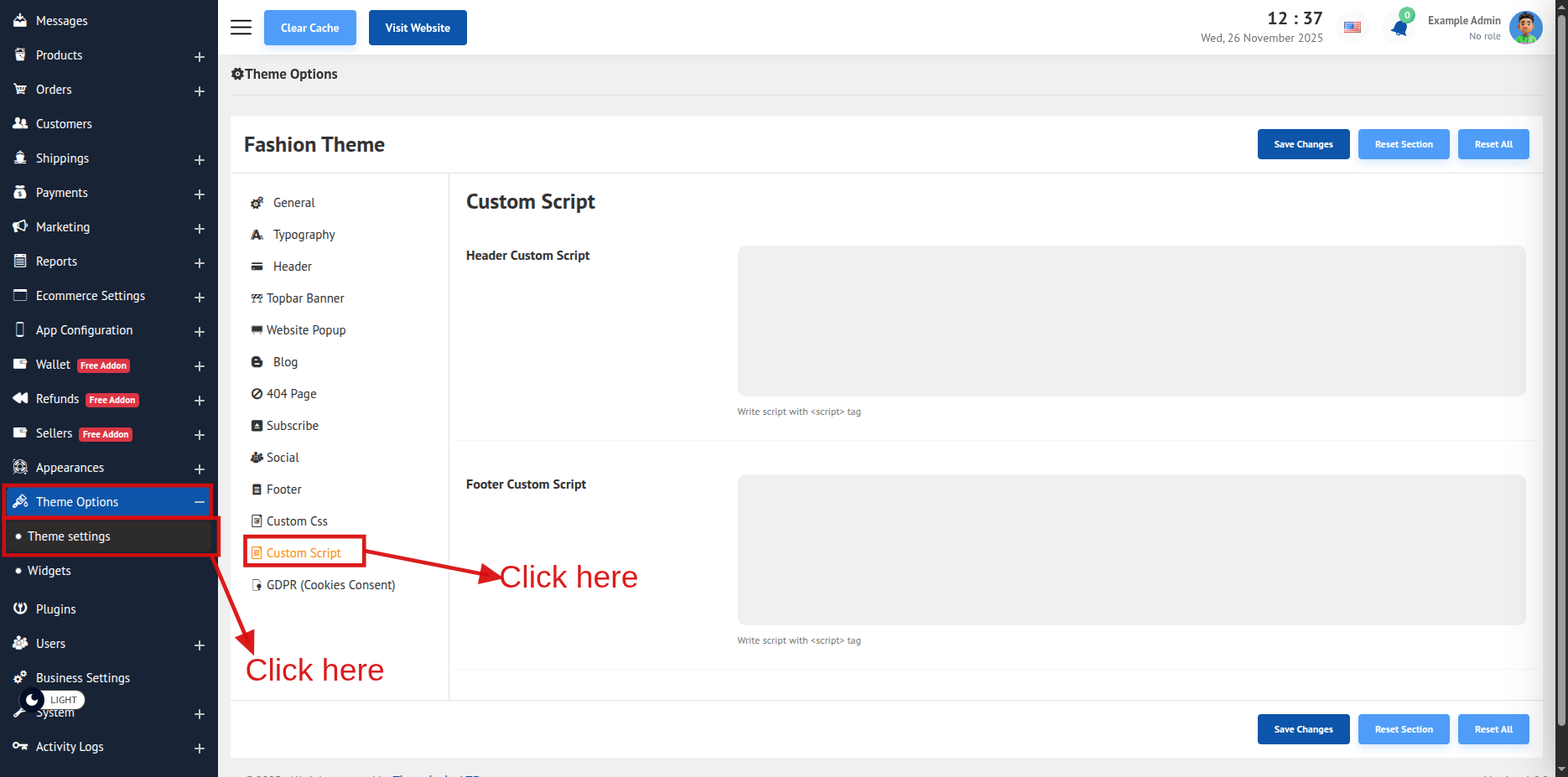Screen dimensions: 1568x777
Task: Open the Widgets submenu item
Action: tap(49, 571)
